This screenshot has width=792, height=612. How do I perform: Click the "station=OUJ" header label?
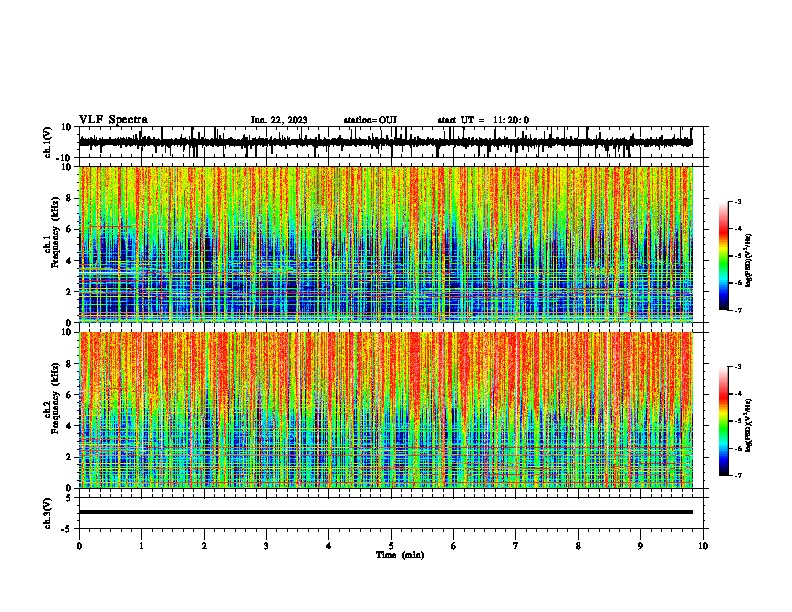click(x=370, y=120)
